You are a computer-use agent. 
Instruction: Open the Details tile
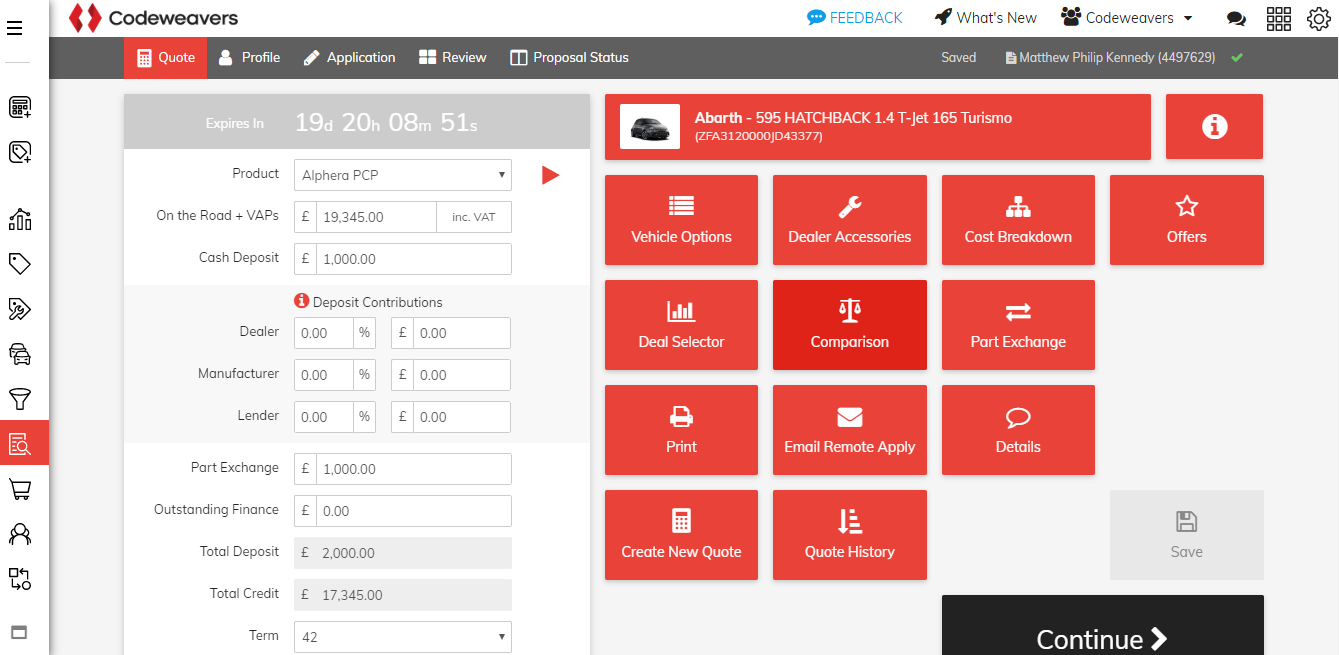coord(1018,430)
